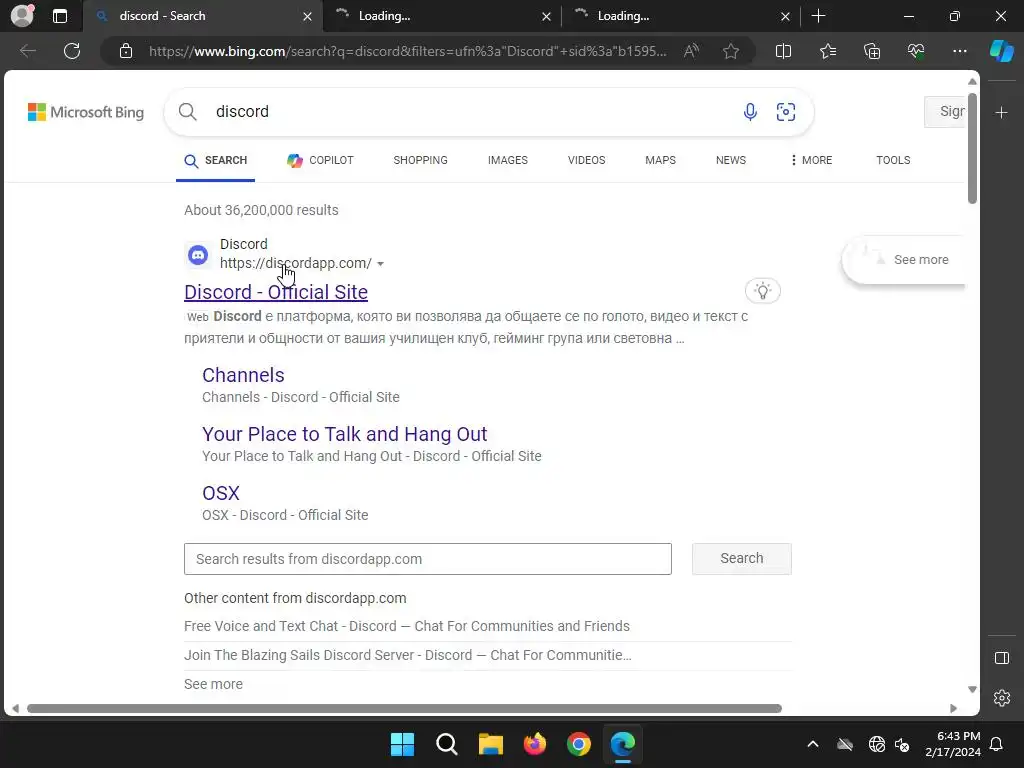Click the scroll down arrow
Image resolution: width=1024 pixels, height=768 pixels.
click(x=972, y=690)
